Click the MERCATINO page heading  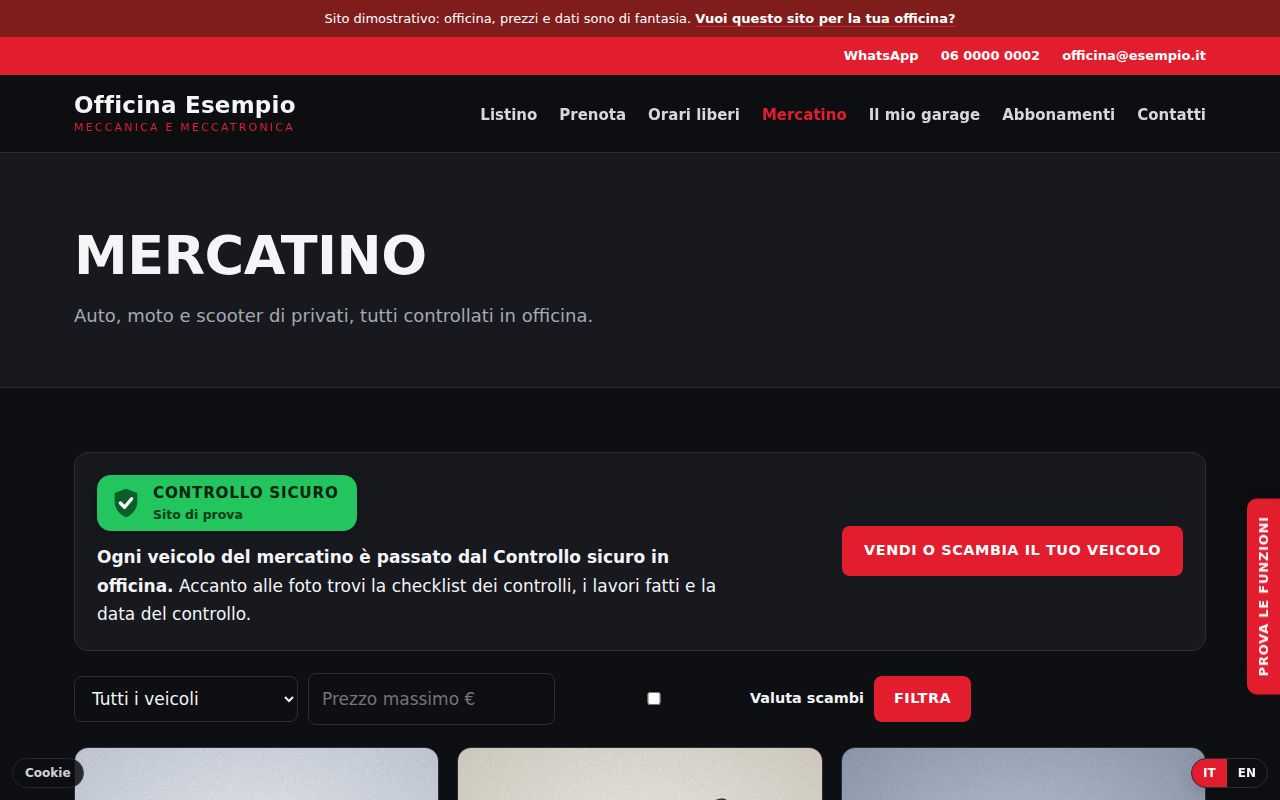click(x=250, y=255)
